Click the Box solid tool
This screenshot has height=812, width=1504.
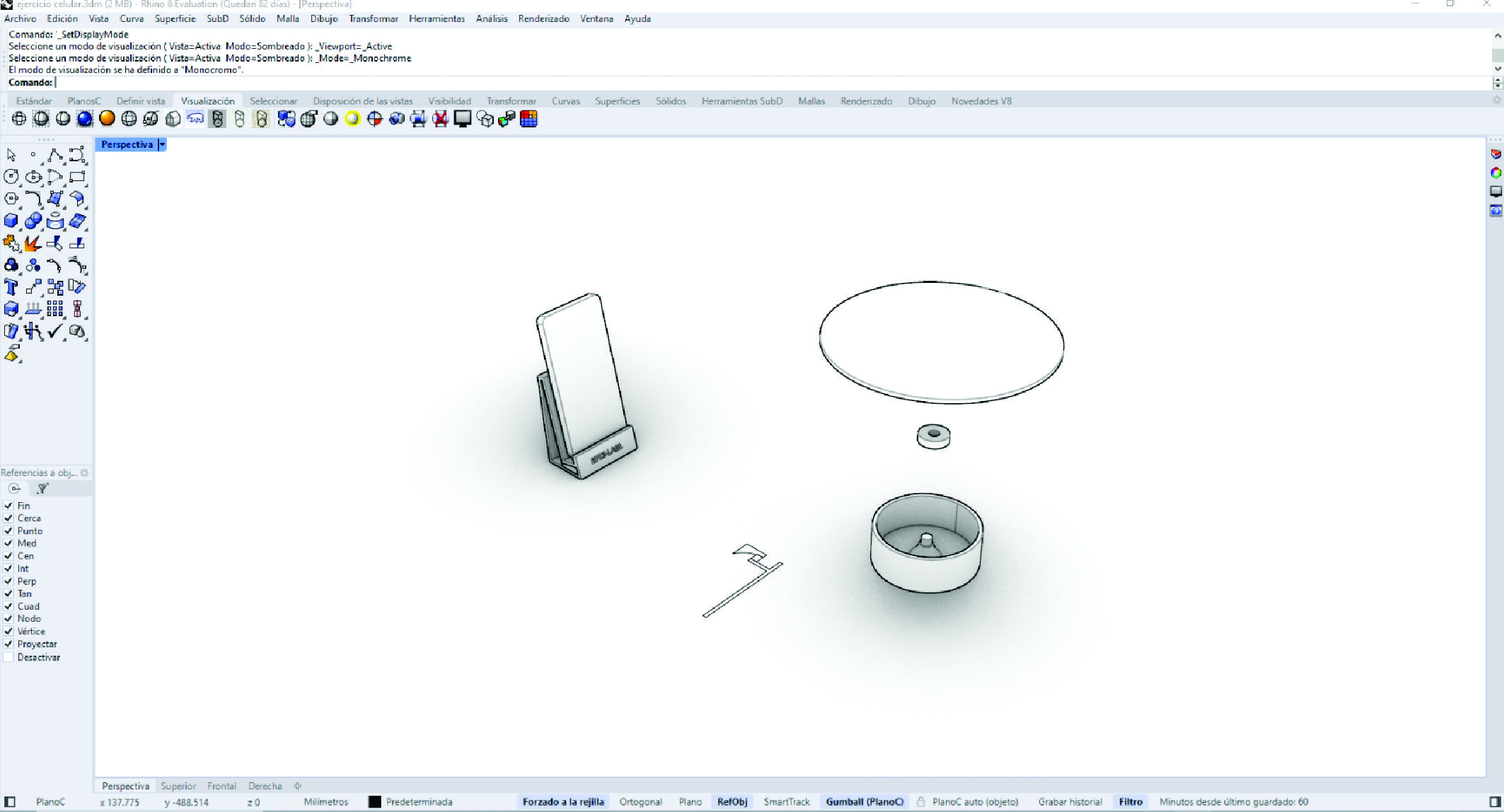click(x=11, y=221)
